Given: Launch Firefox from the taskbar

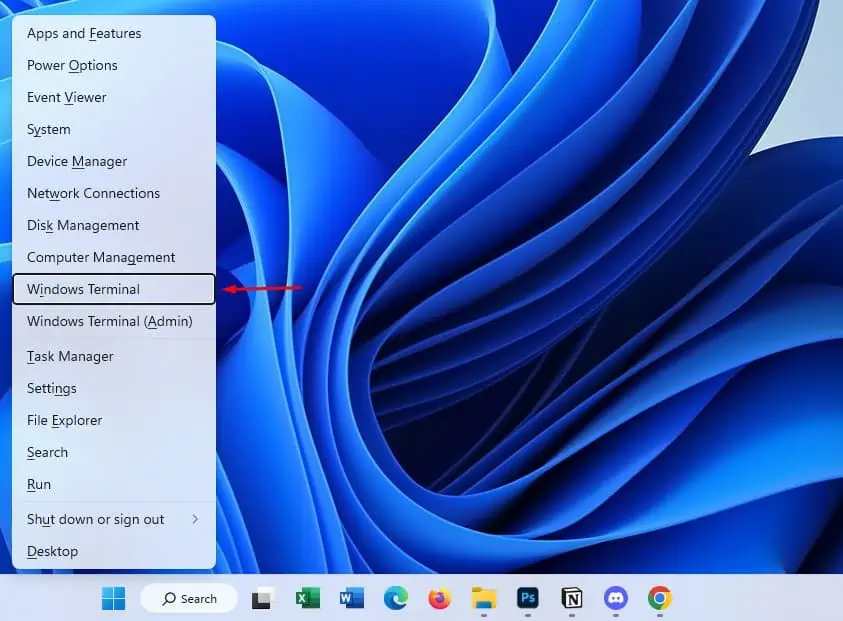Looking at the screenshot, I should pos(439,598).
